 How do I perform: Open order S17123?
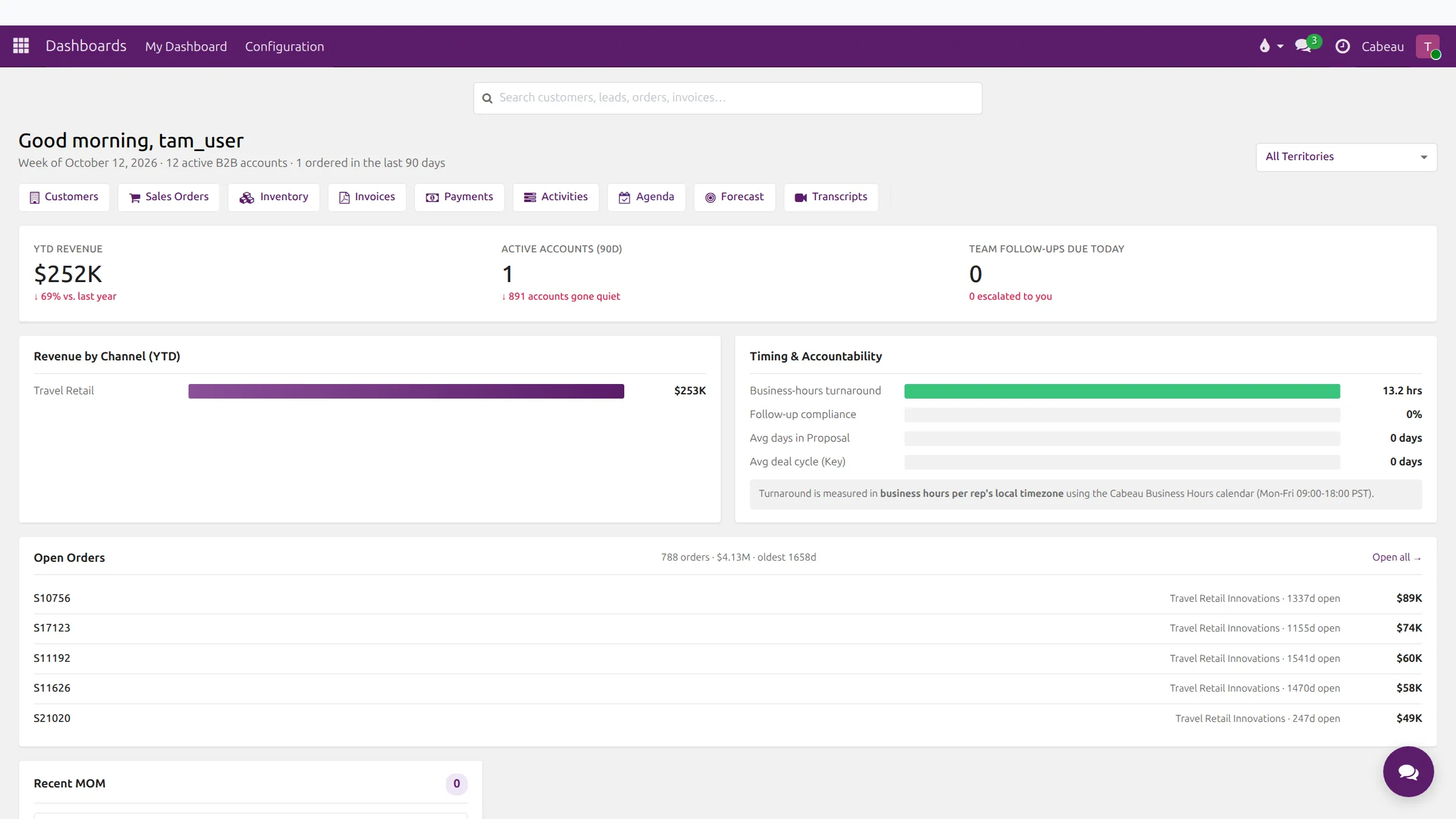(x=52, y=628)
